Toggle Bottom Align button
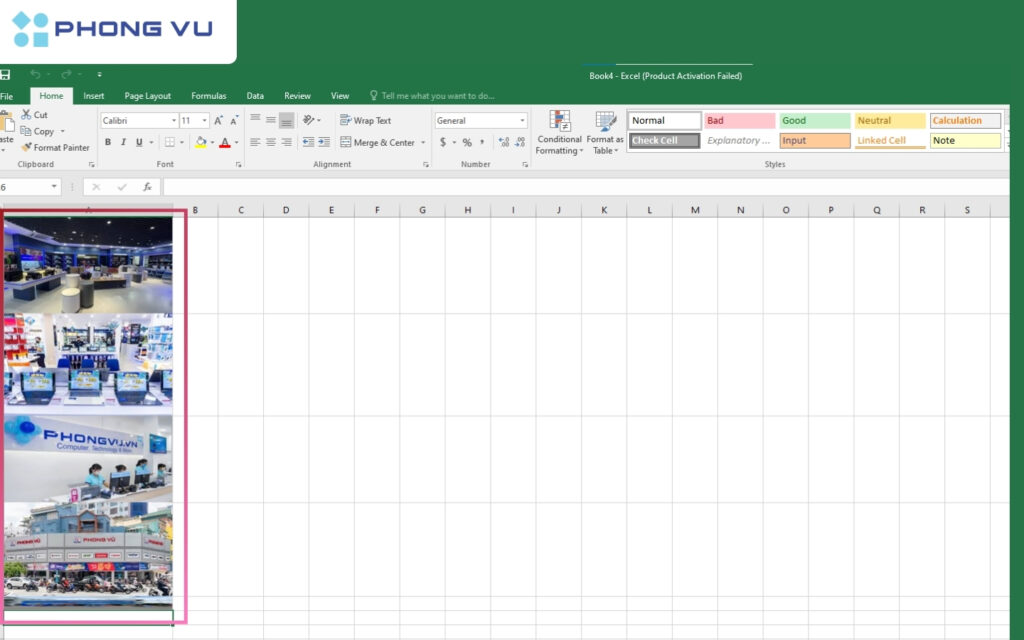Viewport: 1024px width, 640px height. pyautogui.click(x=286, y=120)
